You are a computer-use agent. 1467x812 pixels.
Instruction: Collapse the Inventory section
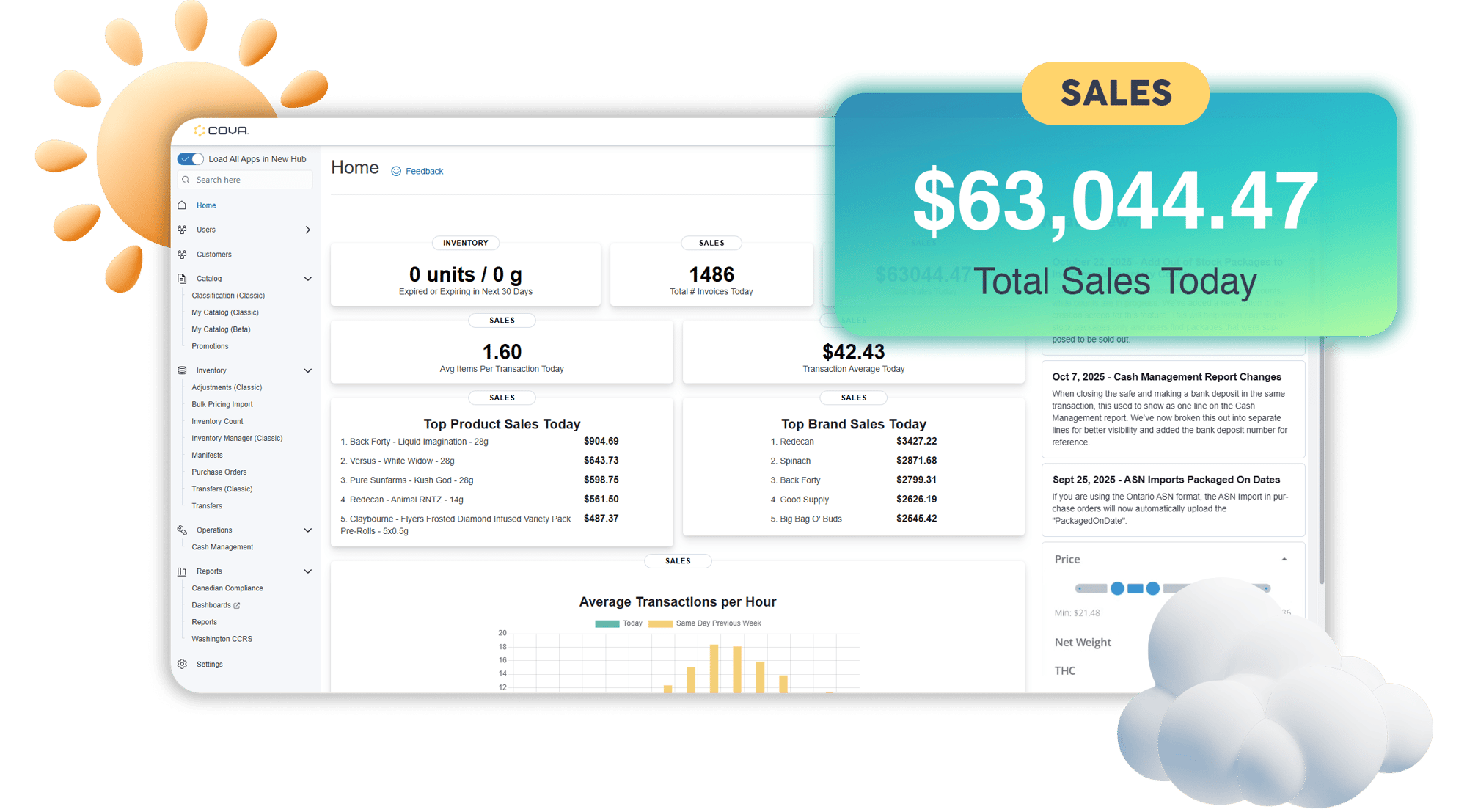(307, 370)
